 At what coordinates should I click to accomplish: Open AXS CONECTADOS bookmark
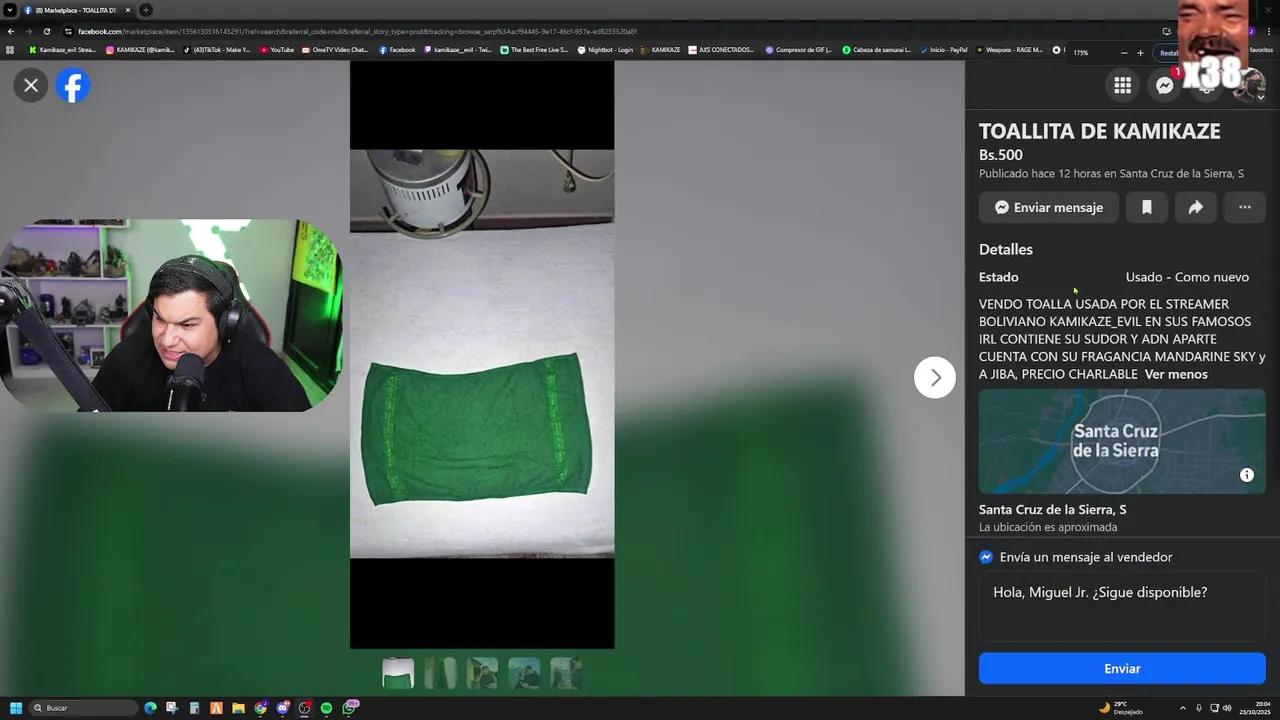coord(722,50)
